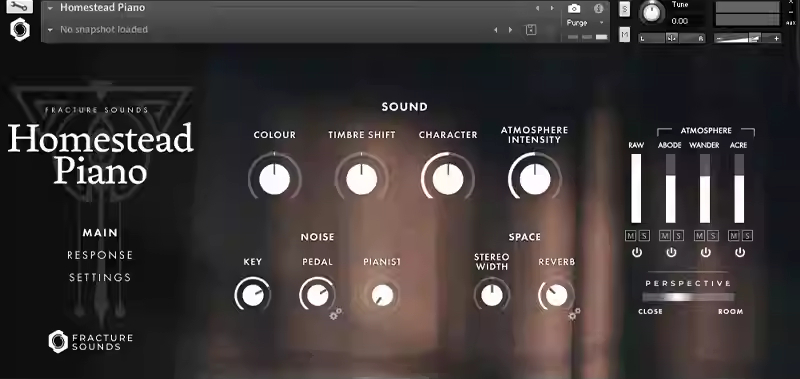Image resolution: width=800 pixels, height=379 pixels.
Task: Open snapshot list dropdown arrow
Action: pos(50,30)
